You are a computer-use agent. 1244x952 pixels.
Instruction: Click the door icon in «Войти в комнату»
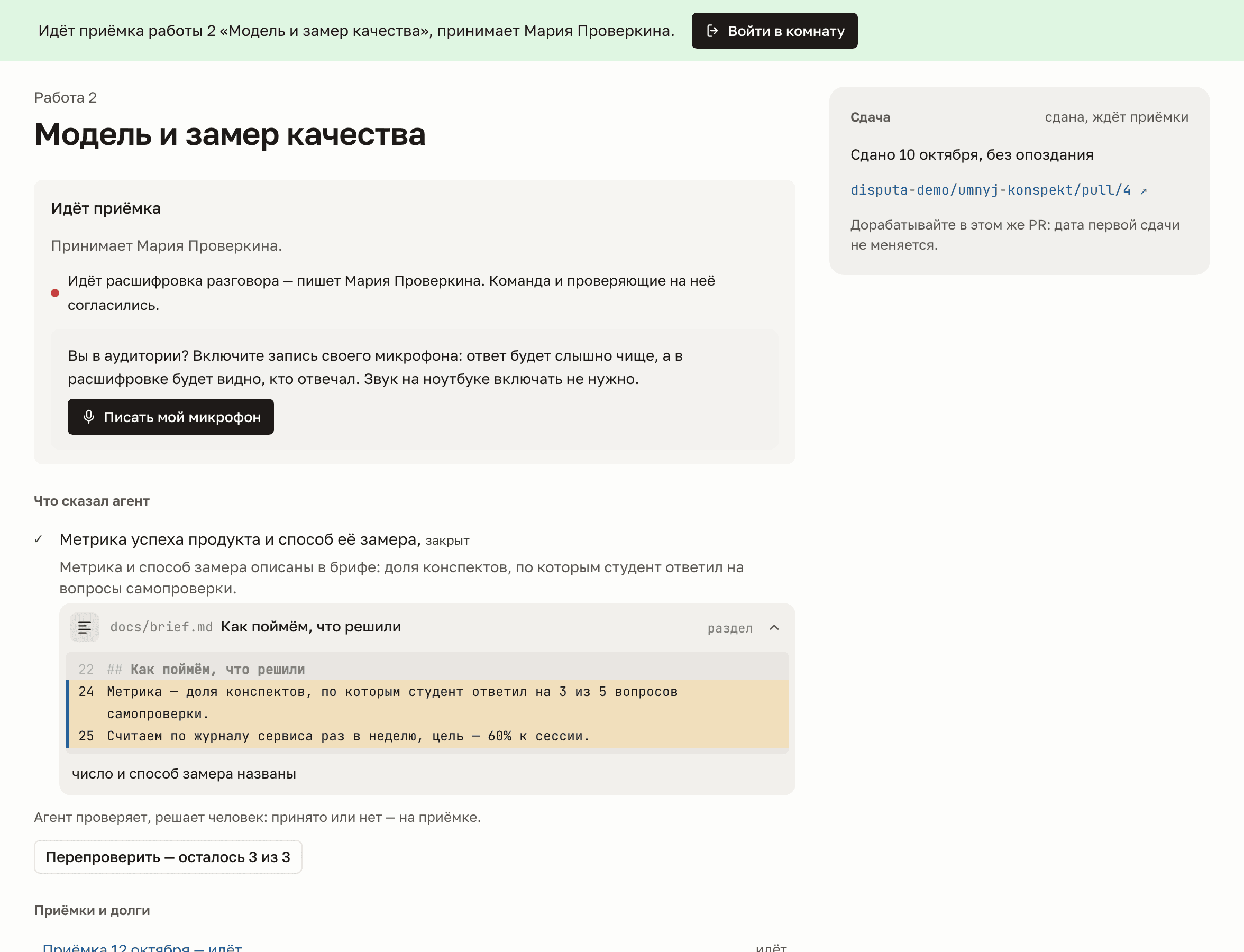[712, 31]
